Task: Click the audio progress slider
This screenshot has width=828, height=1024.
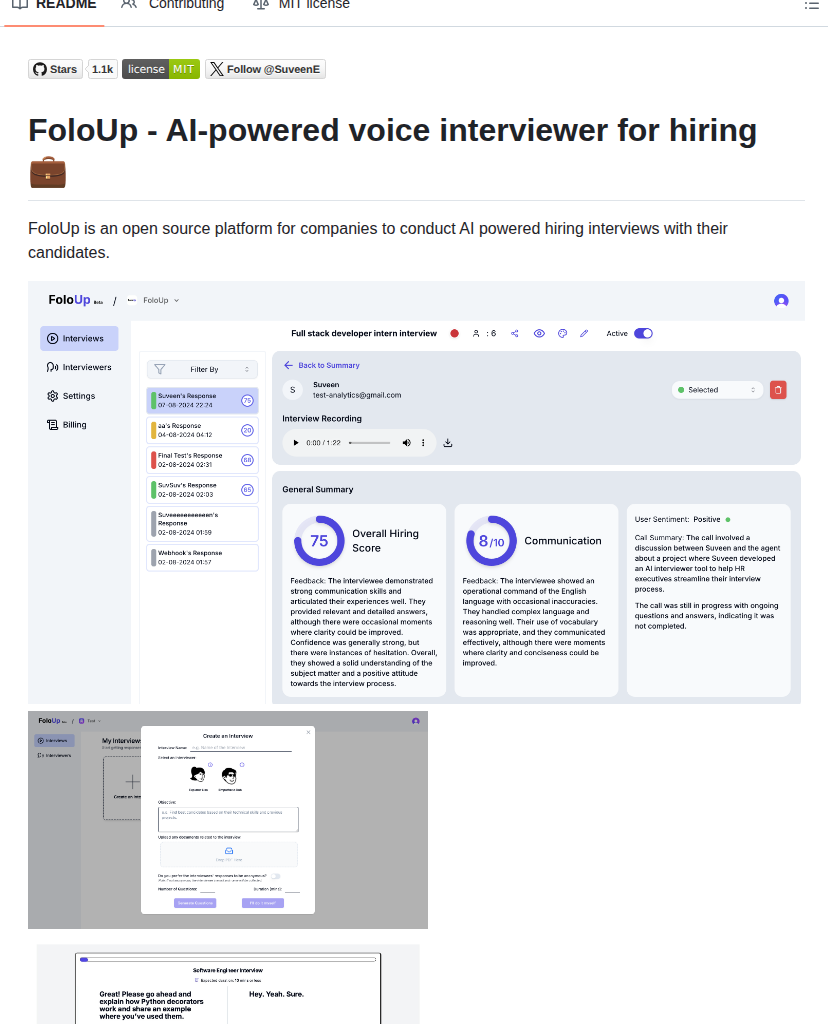Action: [x=370, y=443]
